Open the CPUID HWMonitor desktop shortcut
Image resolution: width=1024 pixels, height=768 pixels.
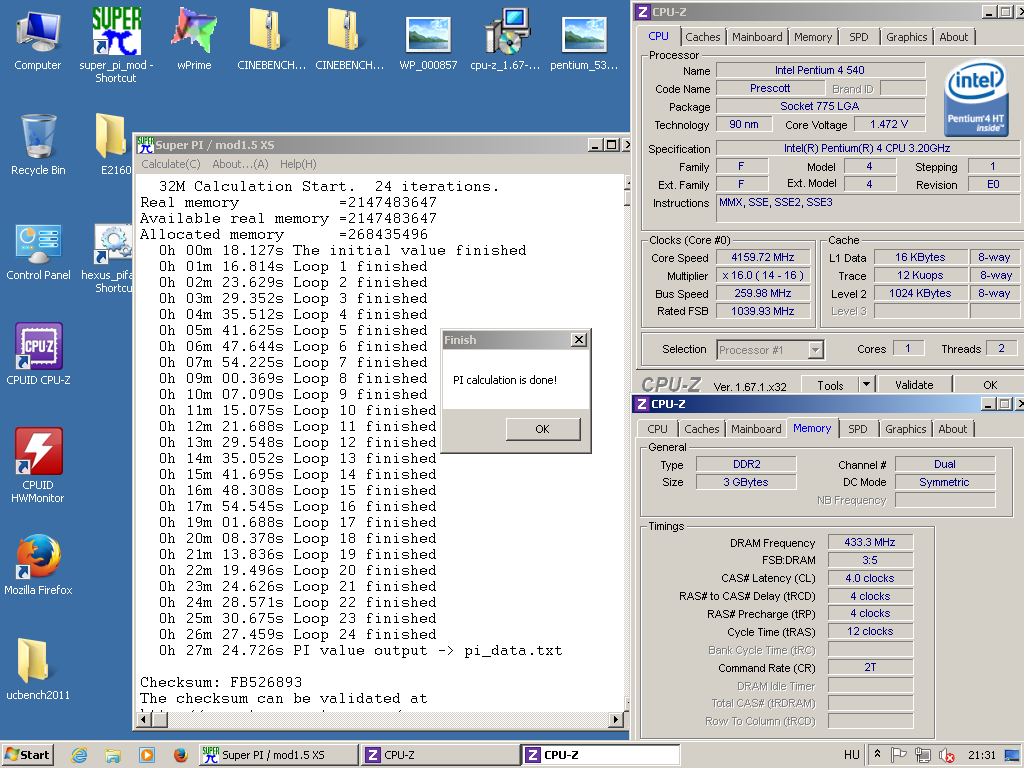(x=38, y=465)
